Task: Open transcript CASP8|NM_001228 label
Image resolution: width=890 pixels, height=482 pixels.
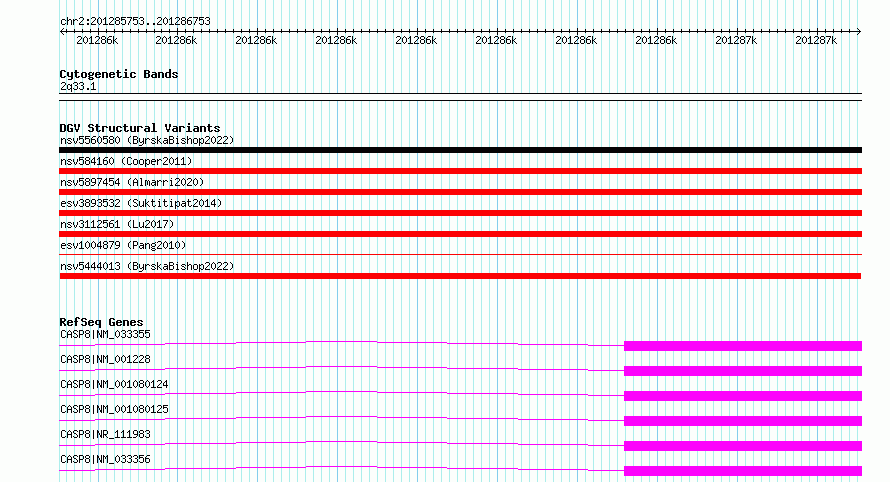Action: [105, 359]
